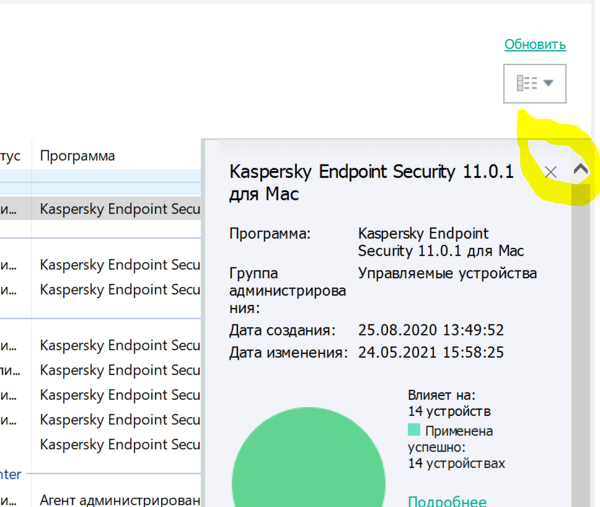Click the modification date 24.05.2021 15:58:25

click(430, 352)
